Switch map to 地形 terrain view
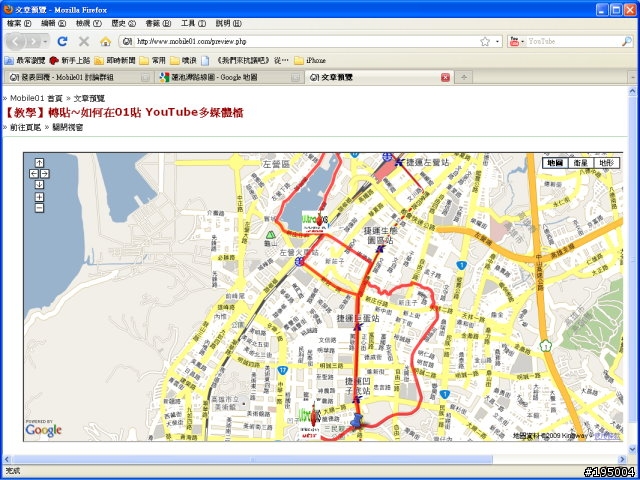This screenshot has width=640, height=480. 607,163
